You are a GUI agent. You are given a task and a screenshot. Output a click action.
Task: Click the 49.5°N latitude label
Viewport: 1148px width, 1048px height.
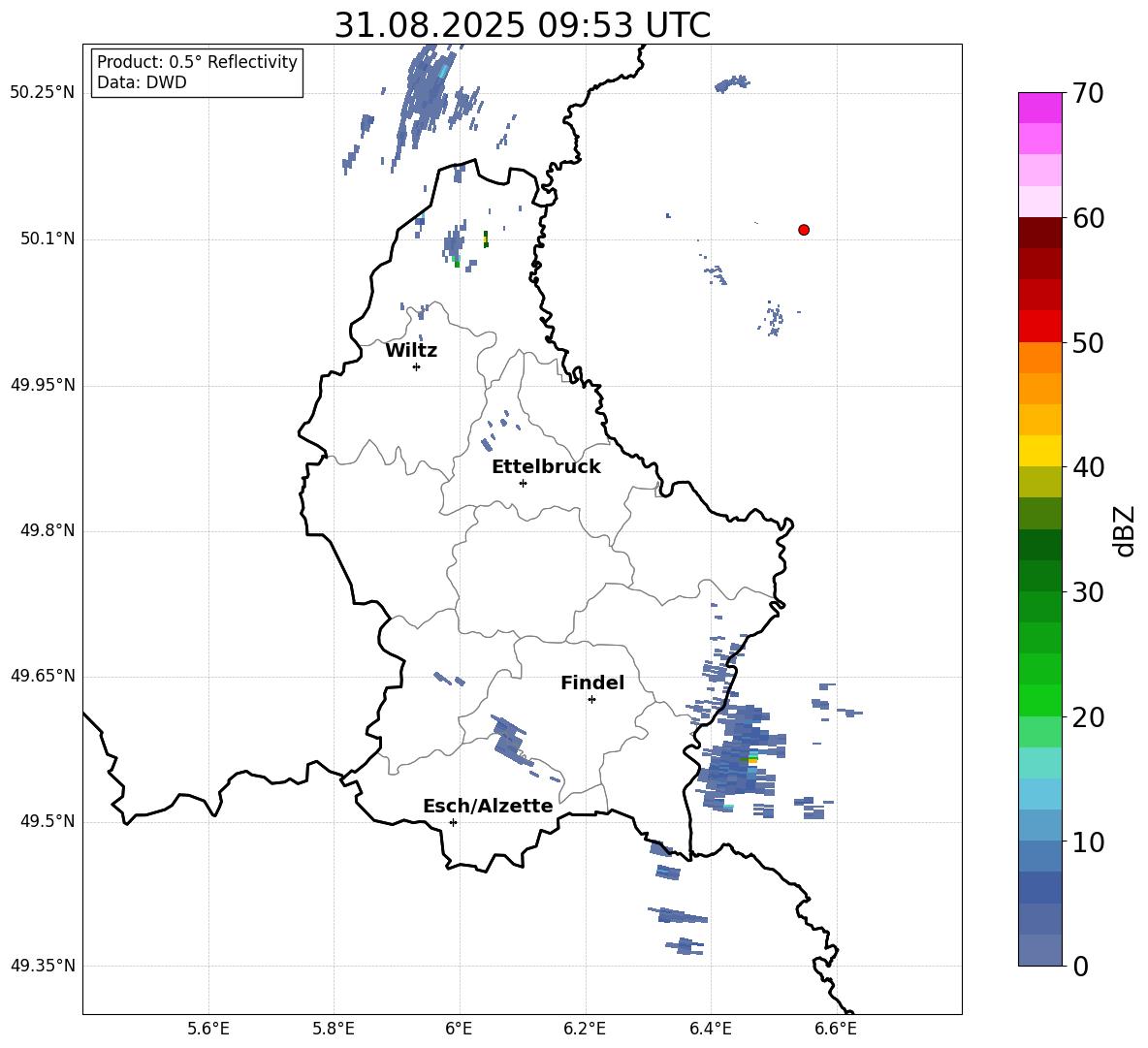click(x=48, y=821)
